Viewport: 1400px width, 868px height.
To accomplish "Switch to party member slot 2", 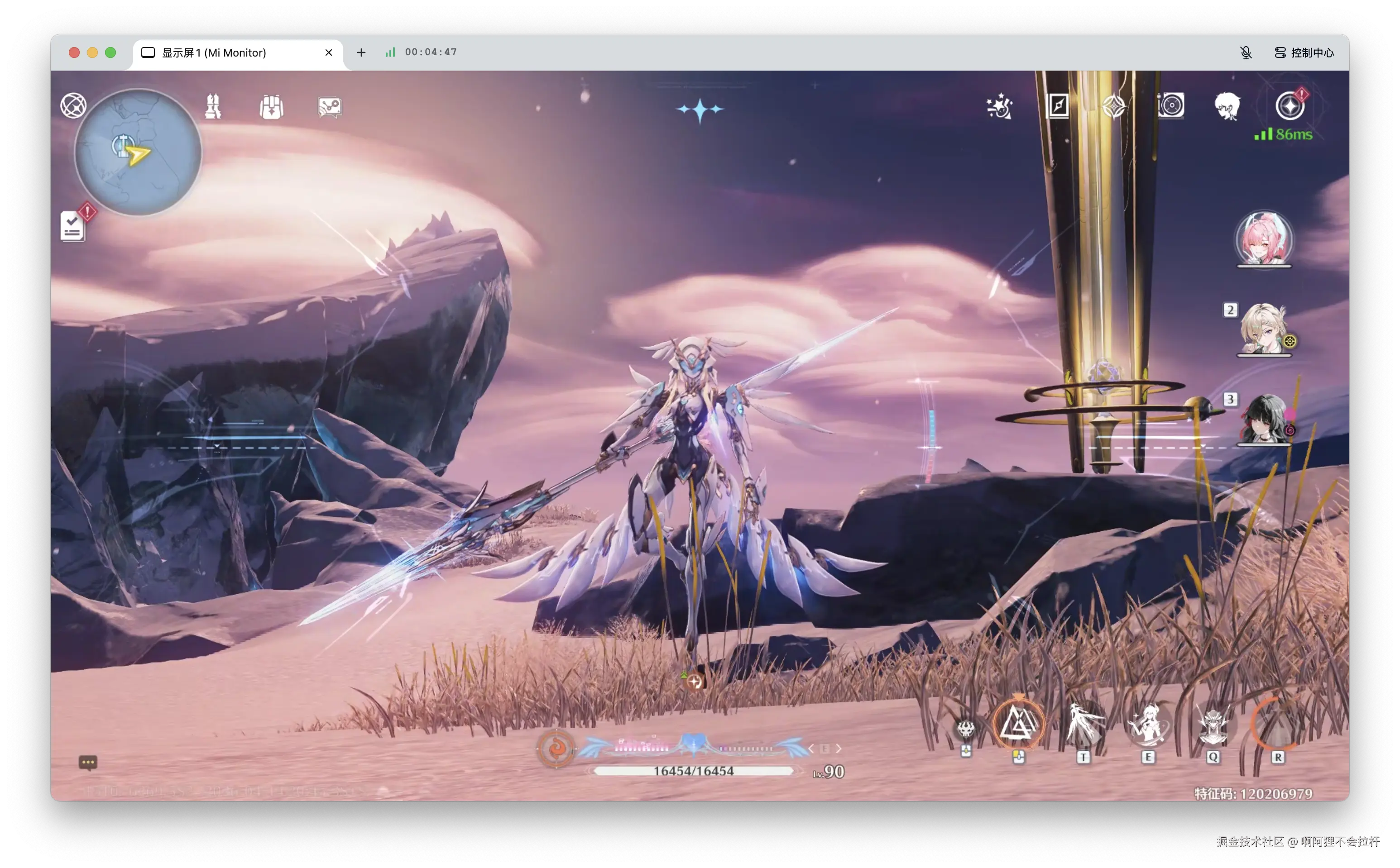I will pos(1263,329).
